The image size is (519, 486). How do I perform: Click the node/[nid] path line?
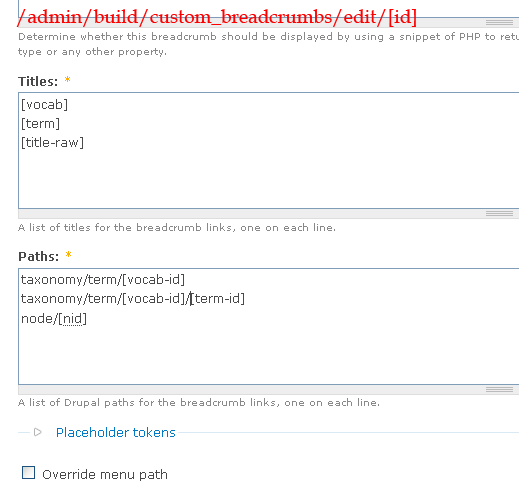point(54,319)
